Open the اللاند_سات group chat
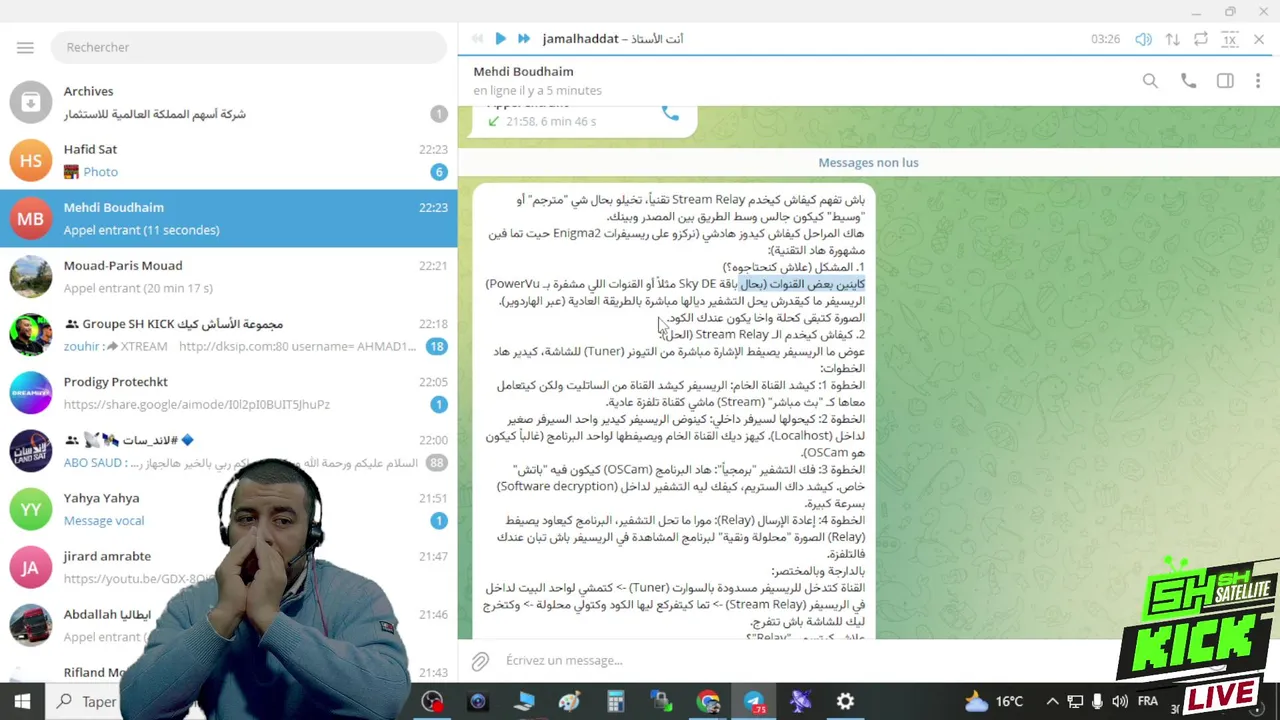 coord(229,450)
